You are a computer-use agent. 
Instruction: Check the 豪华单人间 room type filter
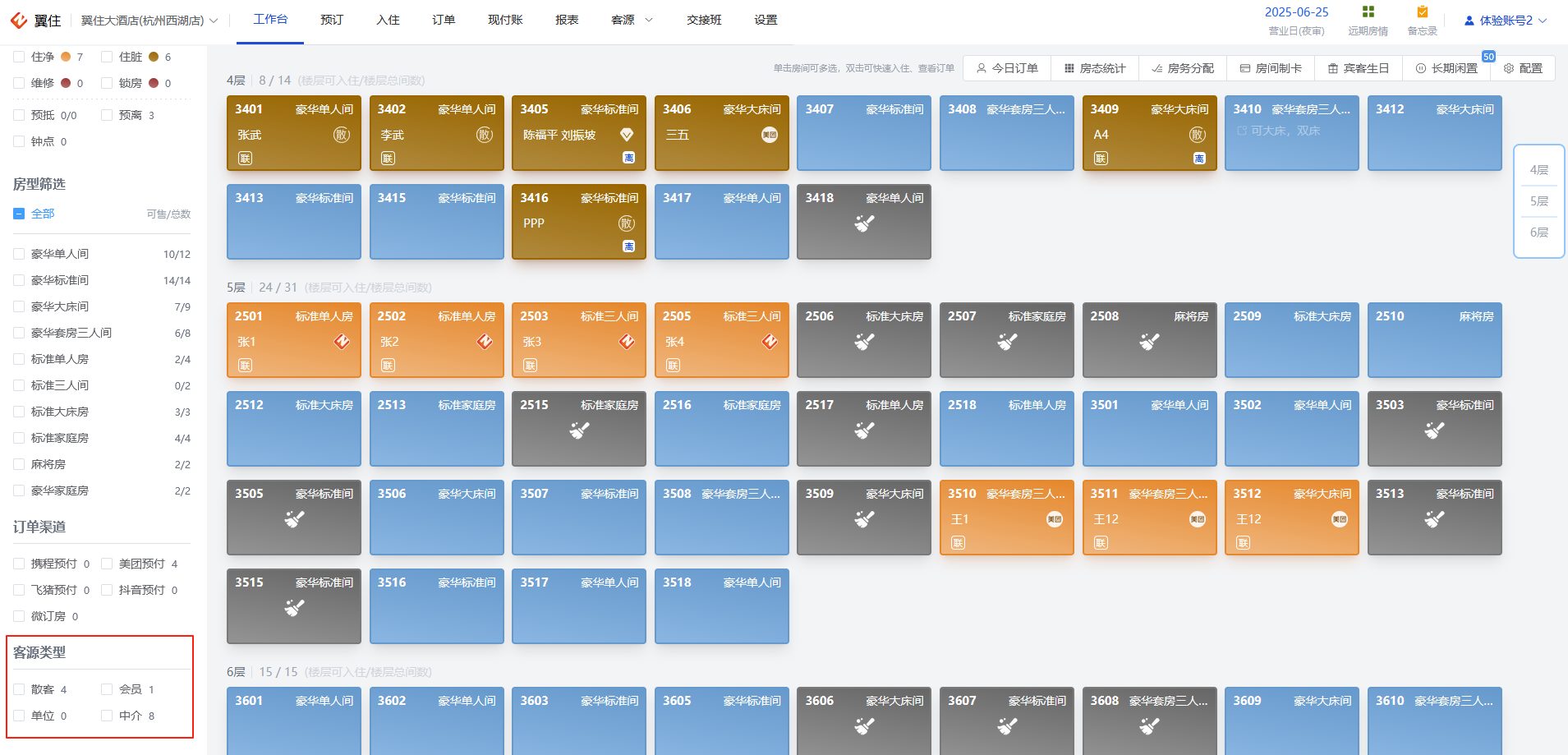[x=19, y=254]
